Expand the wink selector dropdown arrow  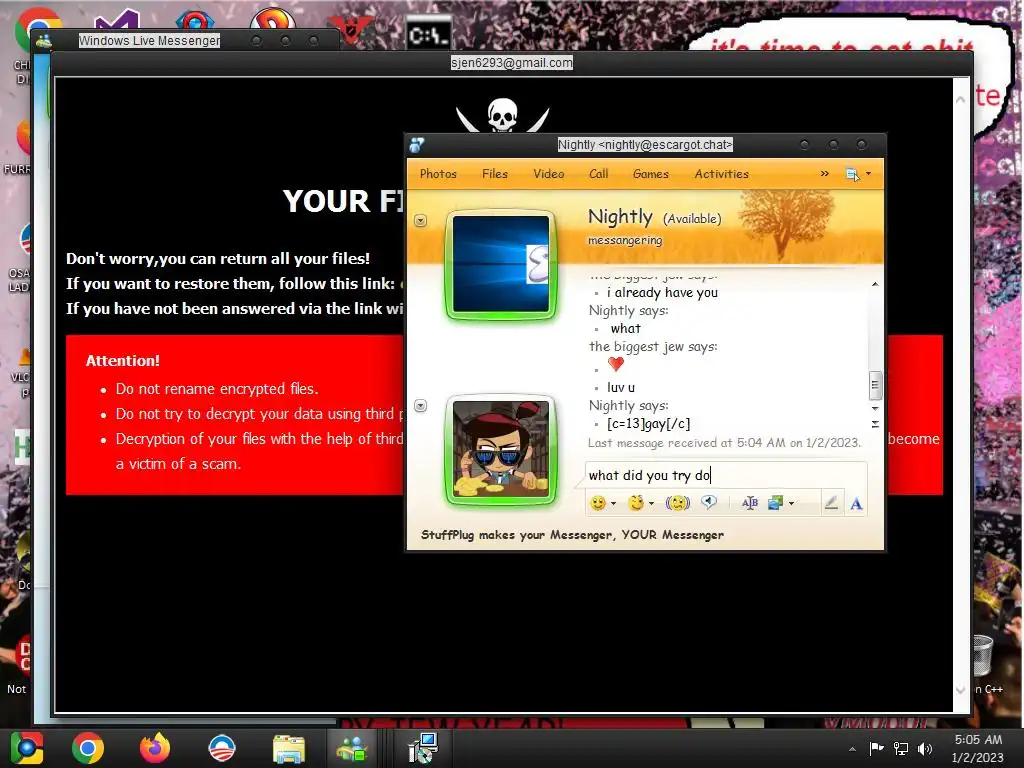(x=651, y=504)
